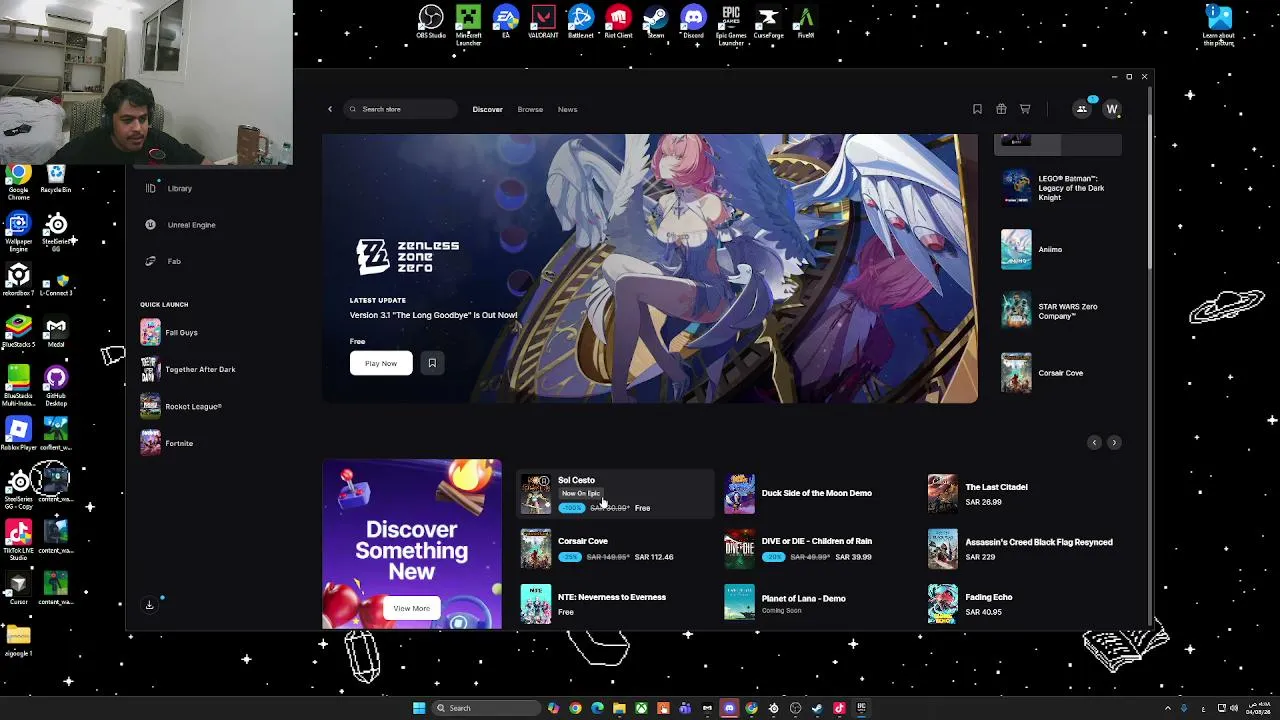
Task: Select the Riot Client desktop shortcut
Action: 618,22
